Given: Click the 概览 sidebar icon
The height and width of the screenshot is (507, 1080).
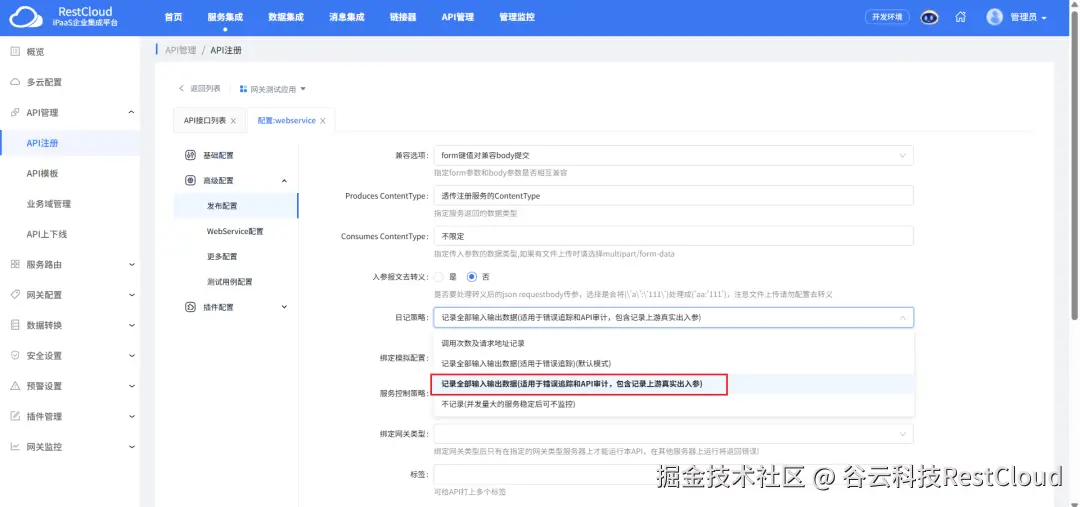Looking at the screenshot, I should click(15, 52).
